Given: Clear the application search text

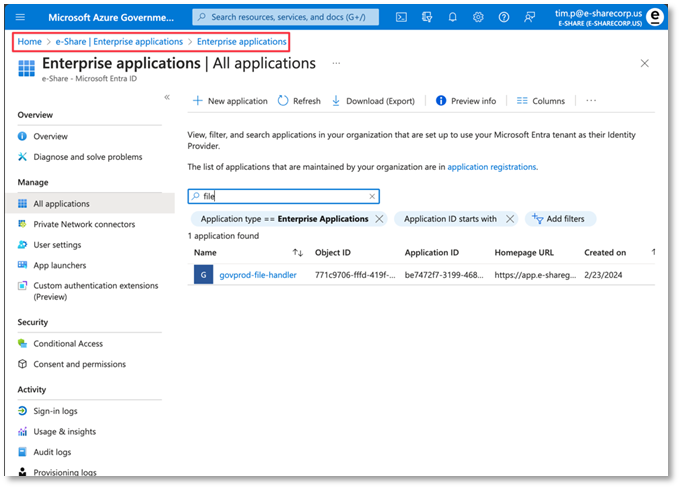Looking at the screenshot, I should pos(372,196).
